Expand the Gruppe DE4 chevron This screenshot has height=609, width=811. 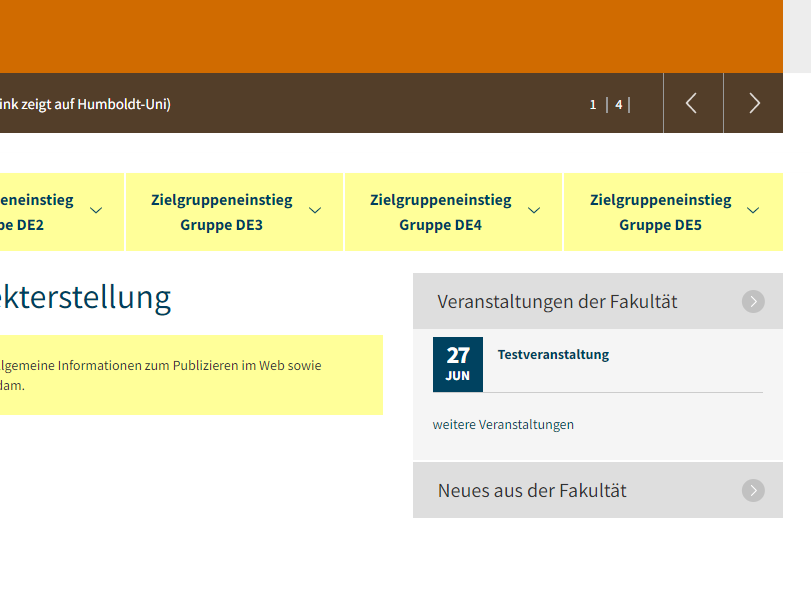tap(534, 210)
